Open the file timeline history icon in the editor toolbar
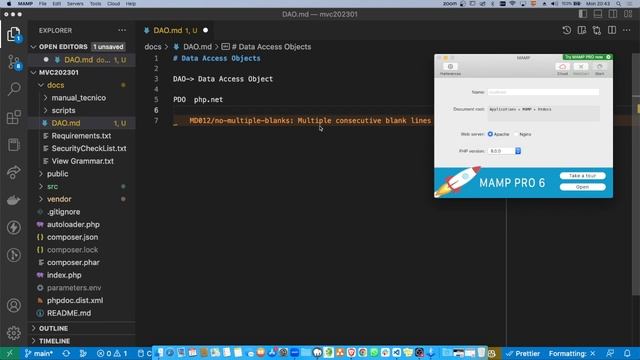 point(567,30)
